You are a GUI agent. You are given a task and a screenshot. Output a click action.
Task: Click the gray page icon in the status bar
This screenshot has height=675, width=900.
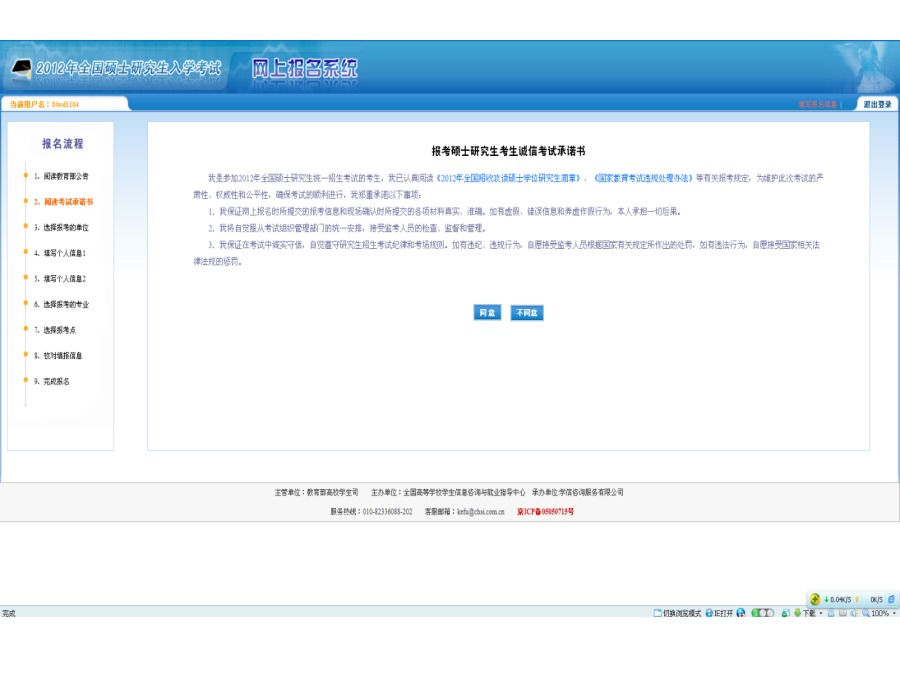843,613
